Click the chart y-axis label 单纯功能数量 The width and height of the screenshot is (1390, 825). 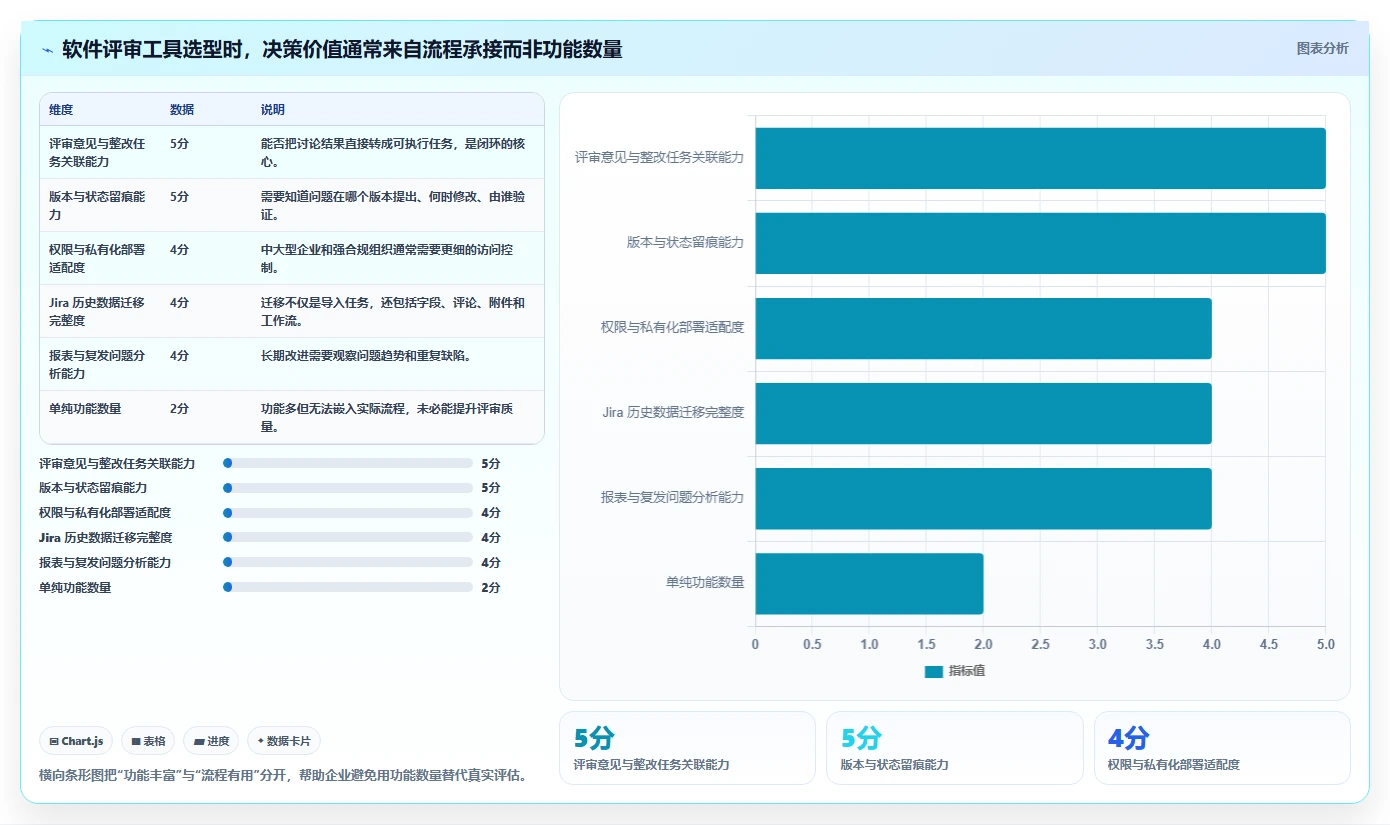(705, 582)
